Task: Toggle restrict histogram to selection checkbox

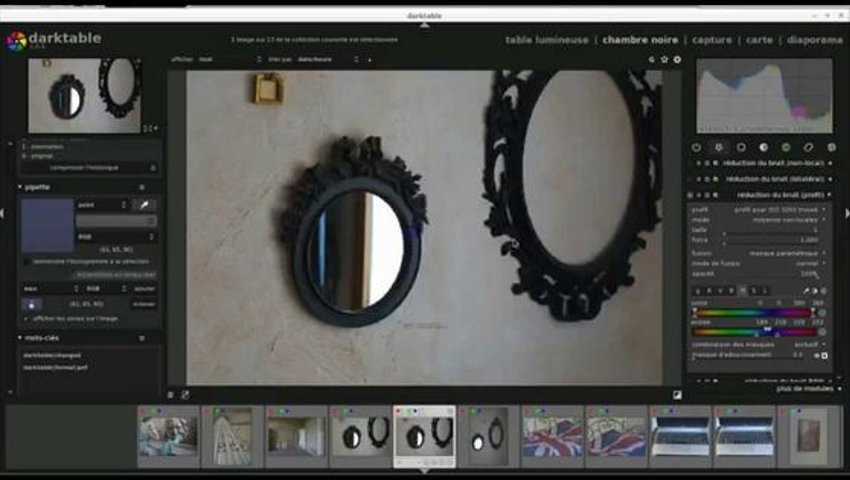Action: click(x=27, y=262)
